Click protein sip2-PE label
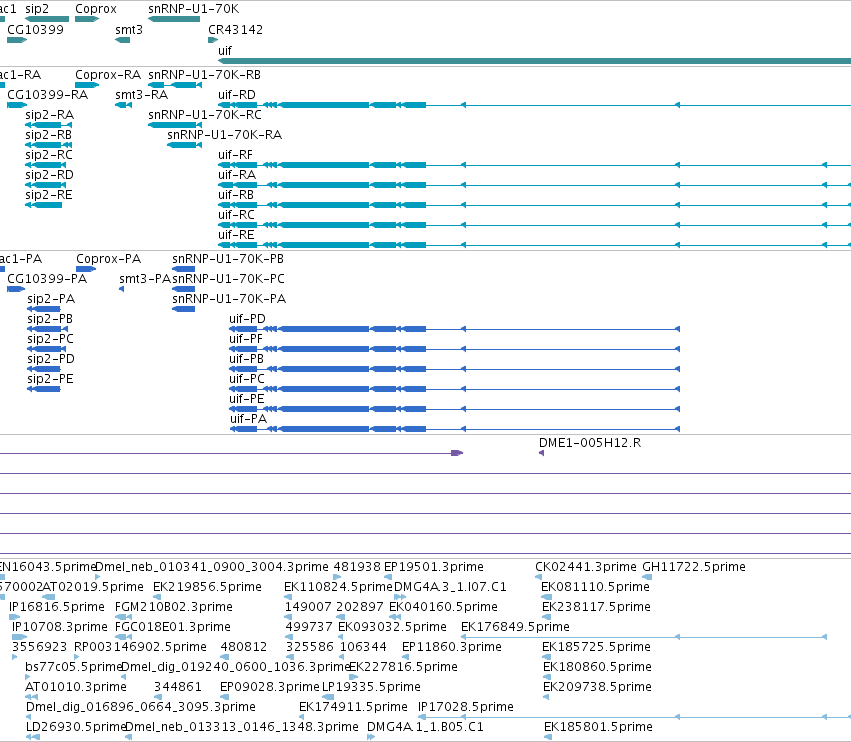Image resolution: width=851 pixels, height=742 pixels. pos(50,379)
